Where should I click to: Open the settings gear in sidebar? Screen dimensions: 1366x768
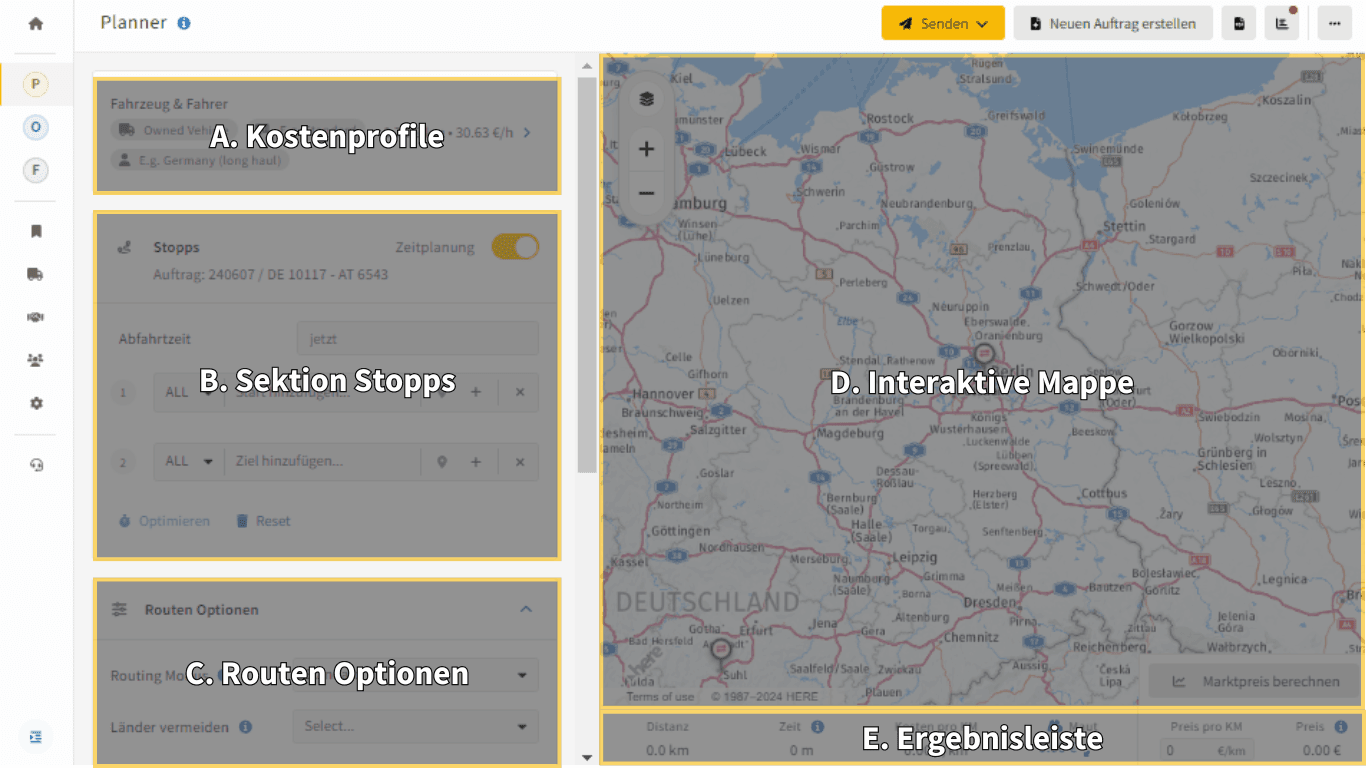point(36,403)
